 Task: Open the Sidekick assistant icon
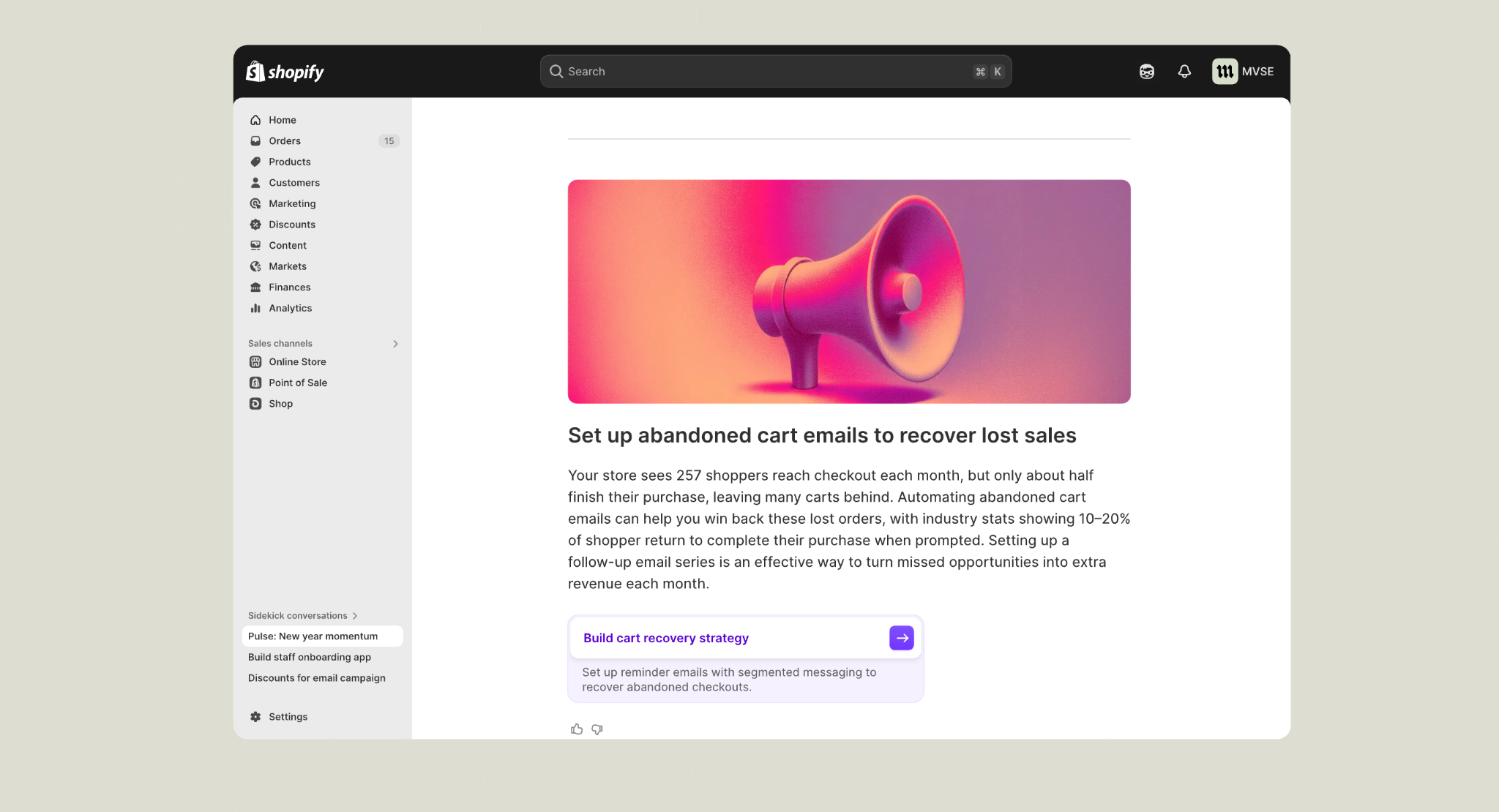click(1146, 72)
